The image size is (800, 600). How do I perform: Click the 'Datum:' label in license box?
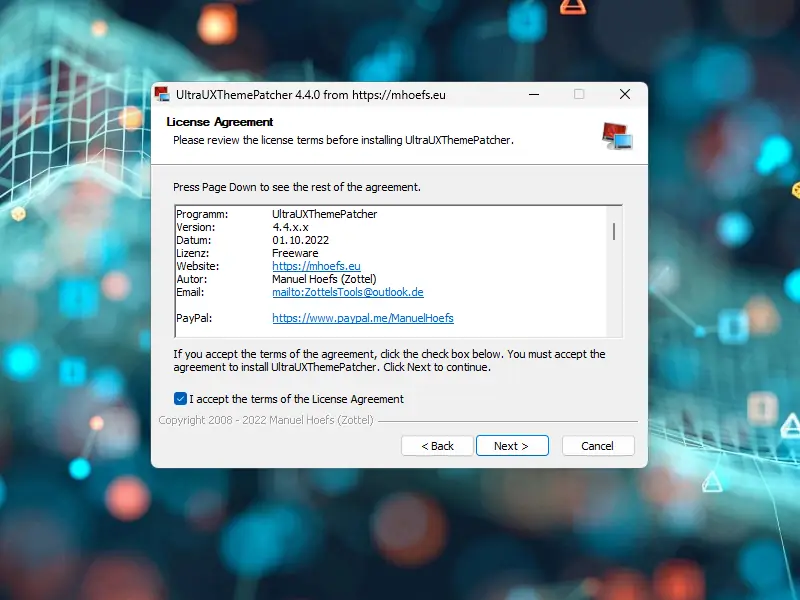(x=193, y=240)
